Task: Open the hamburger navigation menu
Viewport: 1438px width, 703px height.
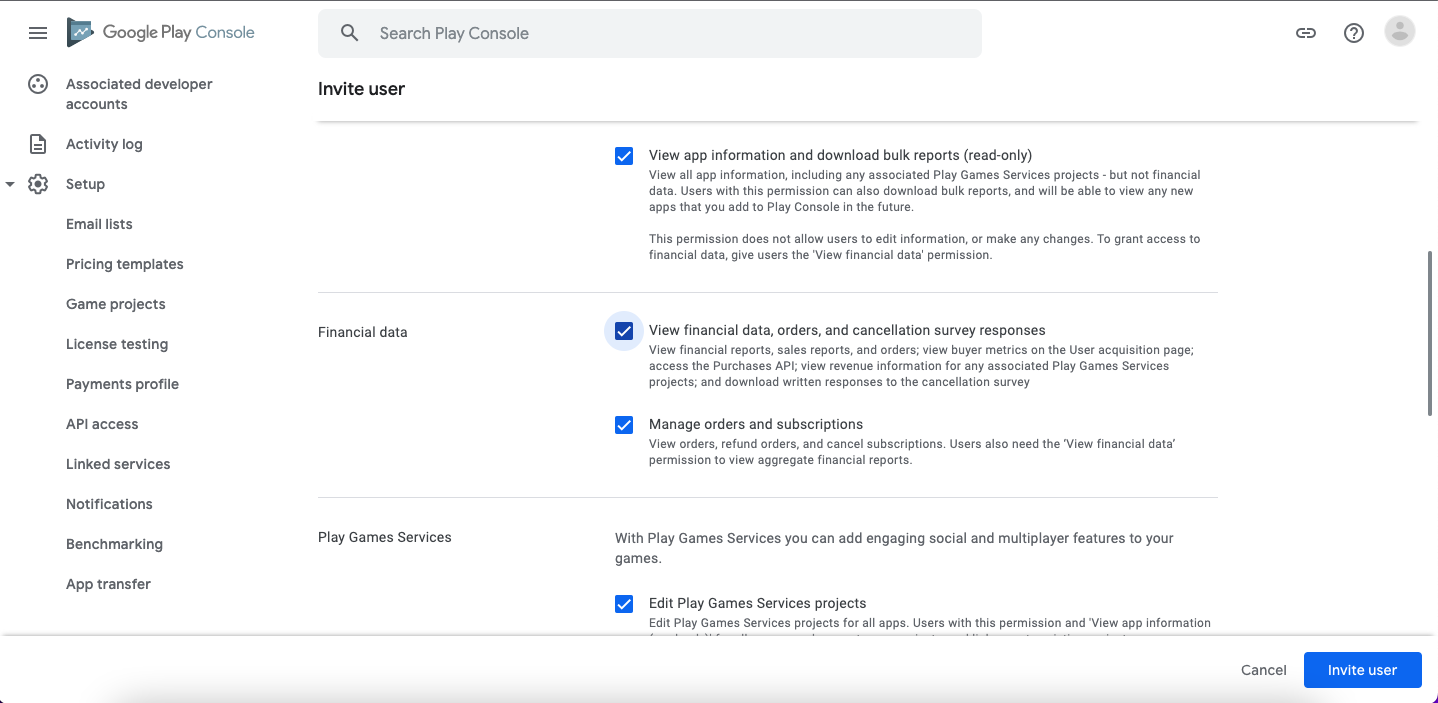Action: 38,33
